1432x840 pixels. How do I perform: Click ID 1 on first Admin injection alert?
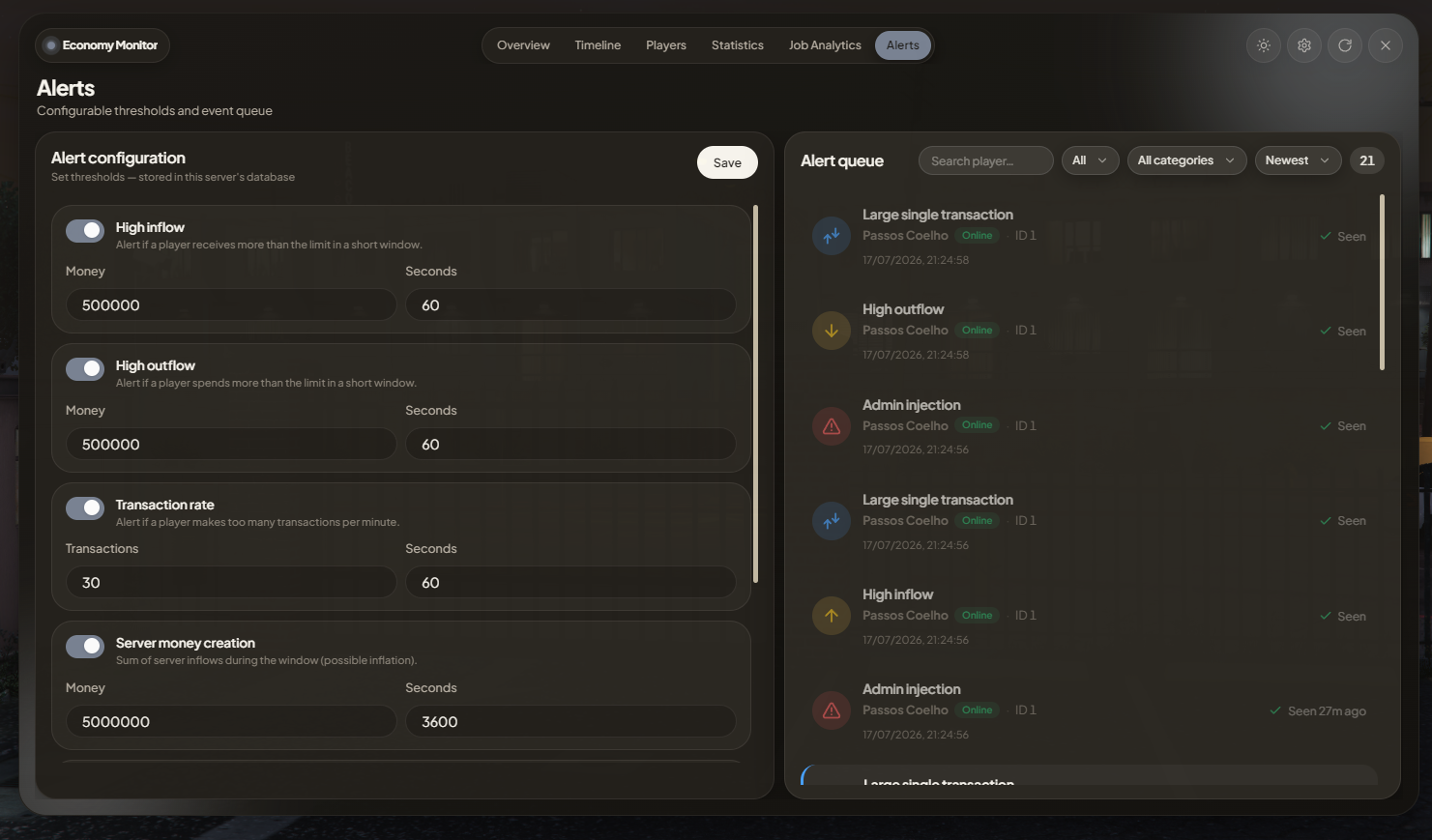pyautogui.click(x=1025, y=425)
